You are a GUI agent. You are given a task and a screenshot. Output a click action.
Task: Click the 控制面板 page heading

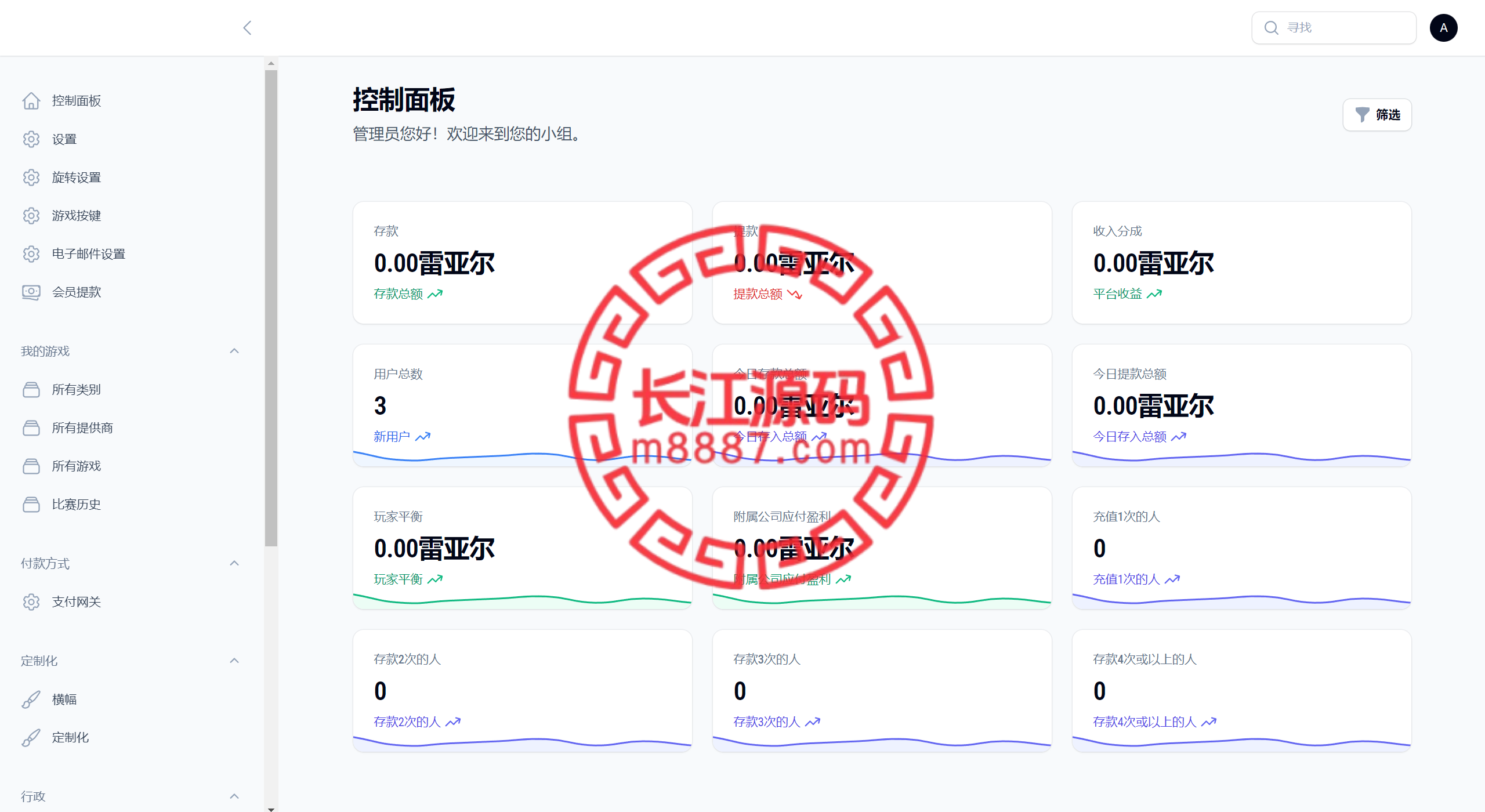tap(404, 100)
